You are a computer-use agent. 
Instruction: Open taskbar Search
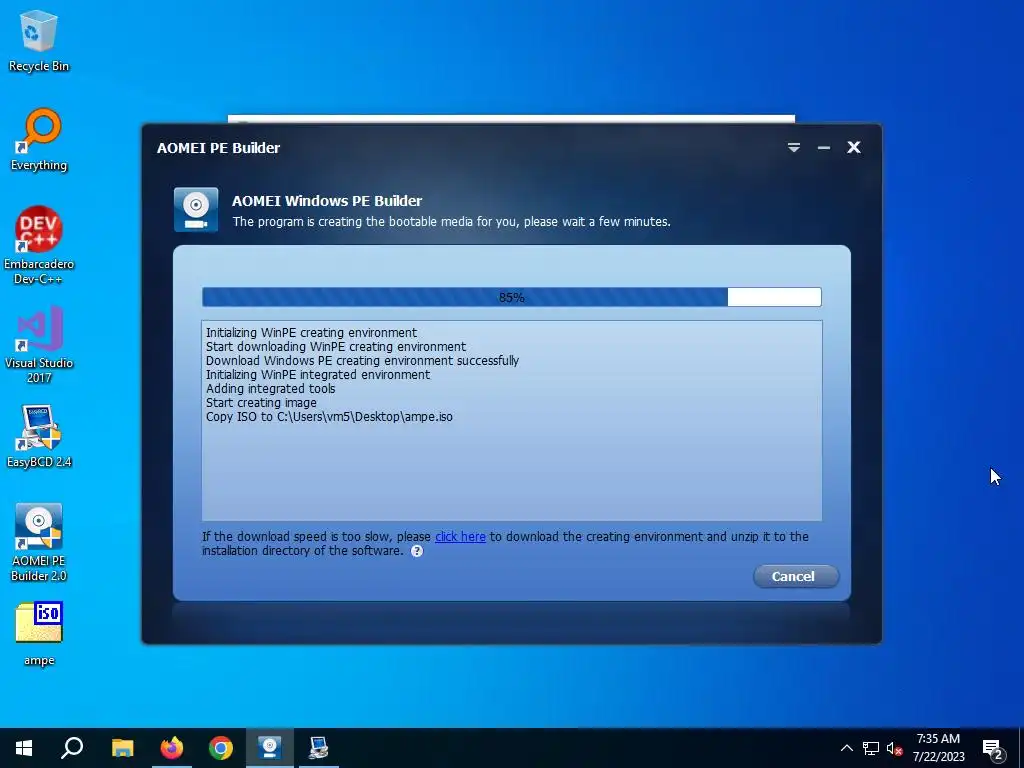[72, 748]
